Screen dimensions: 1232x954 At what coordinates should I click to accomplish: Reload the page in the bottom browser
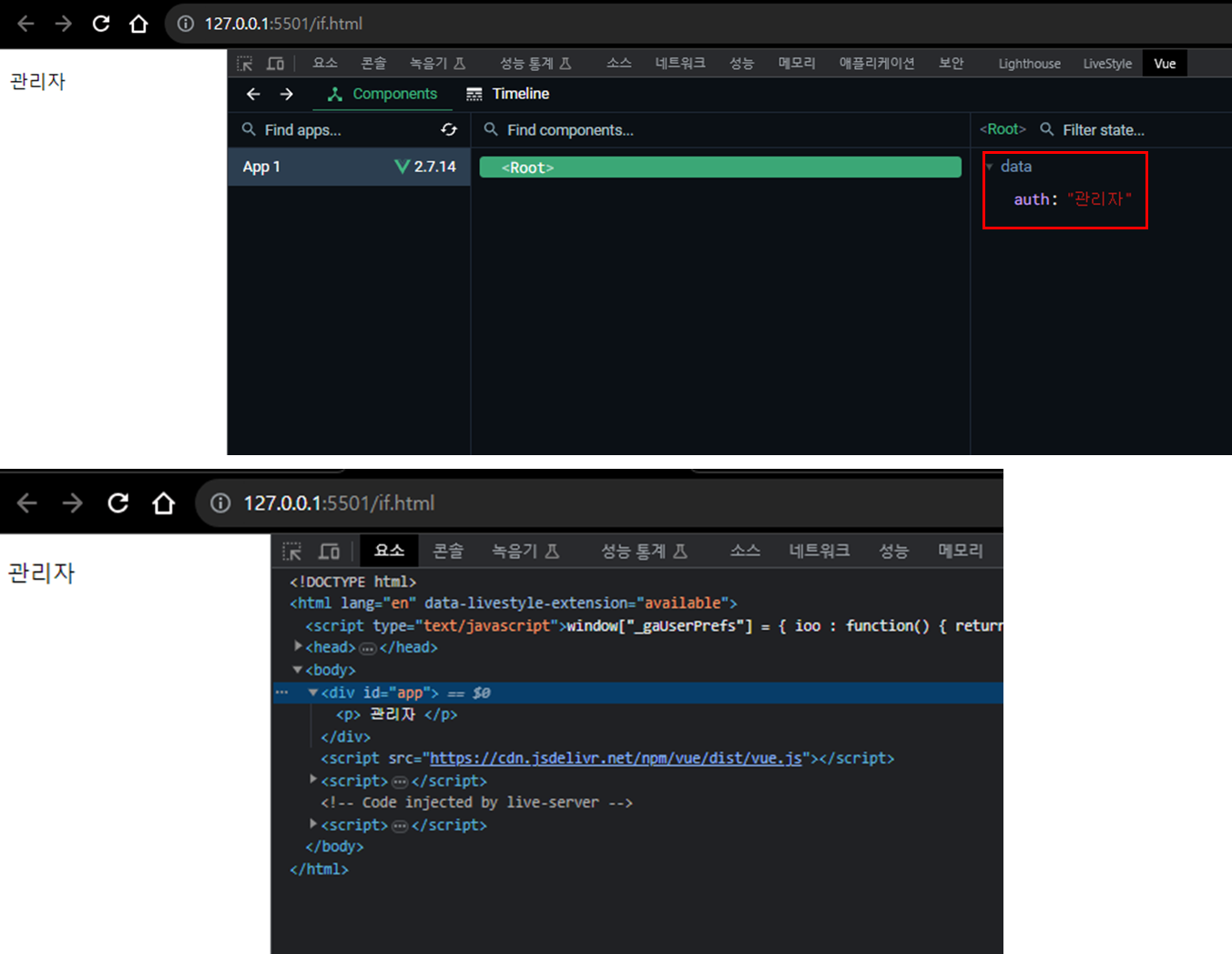tap(118, 502)
